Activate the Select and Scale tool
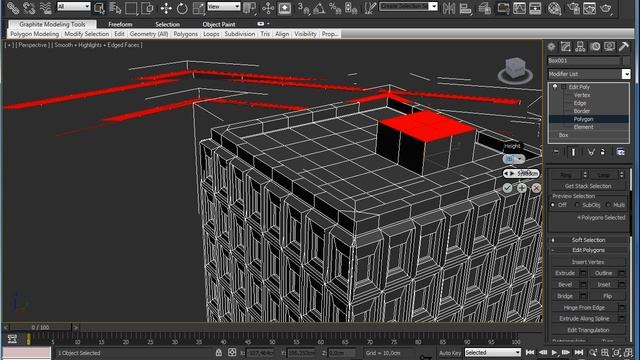Image resolution: width=640 pixels, height=360 pixels. (x=198, y=7)
